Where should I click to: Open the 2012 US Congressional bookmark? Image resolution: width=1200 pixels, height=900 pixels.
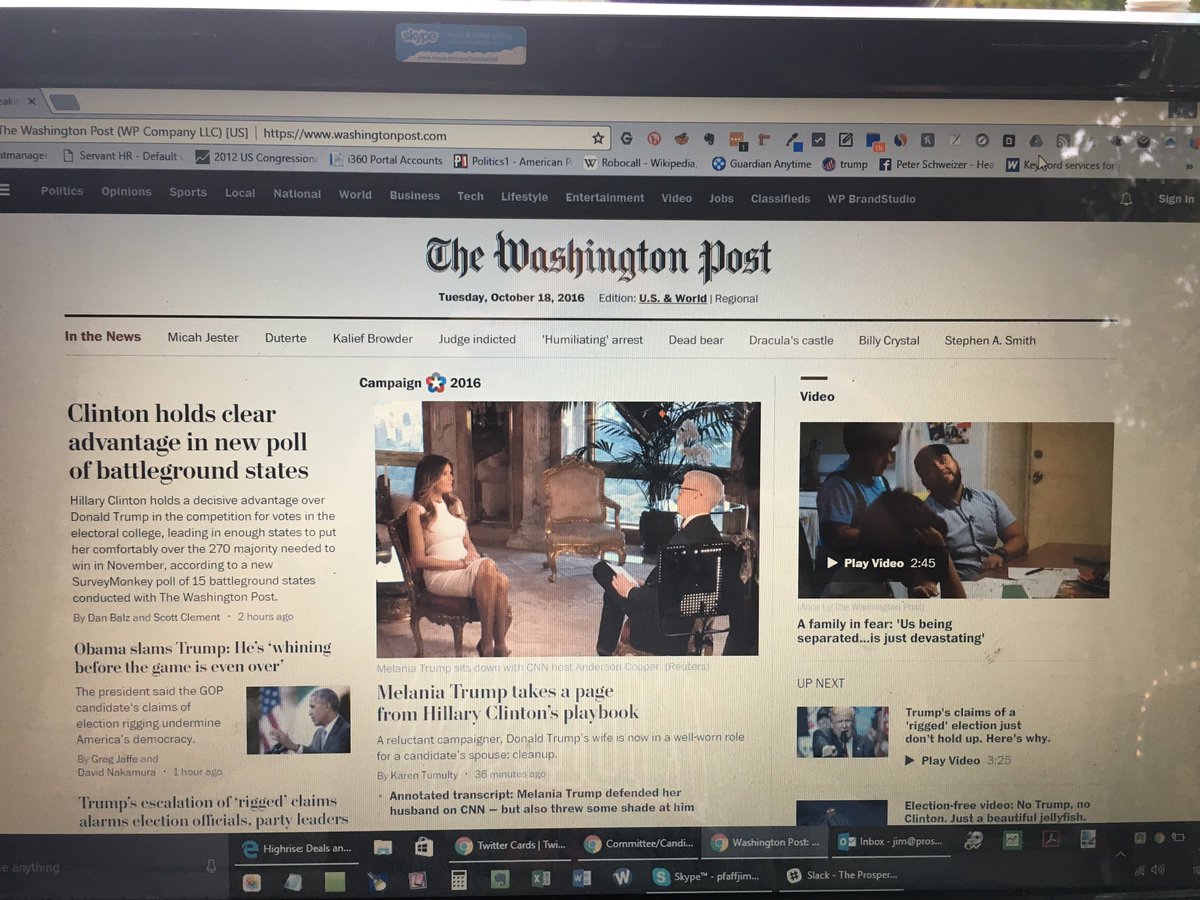[x=256, y=158]
